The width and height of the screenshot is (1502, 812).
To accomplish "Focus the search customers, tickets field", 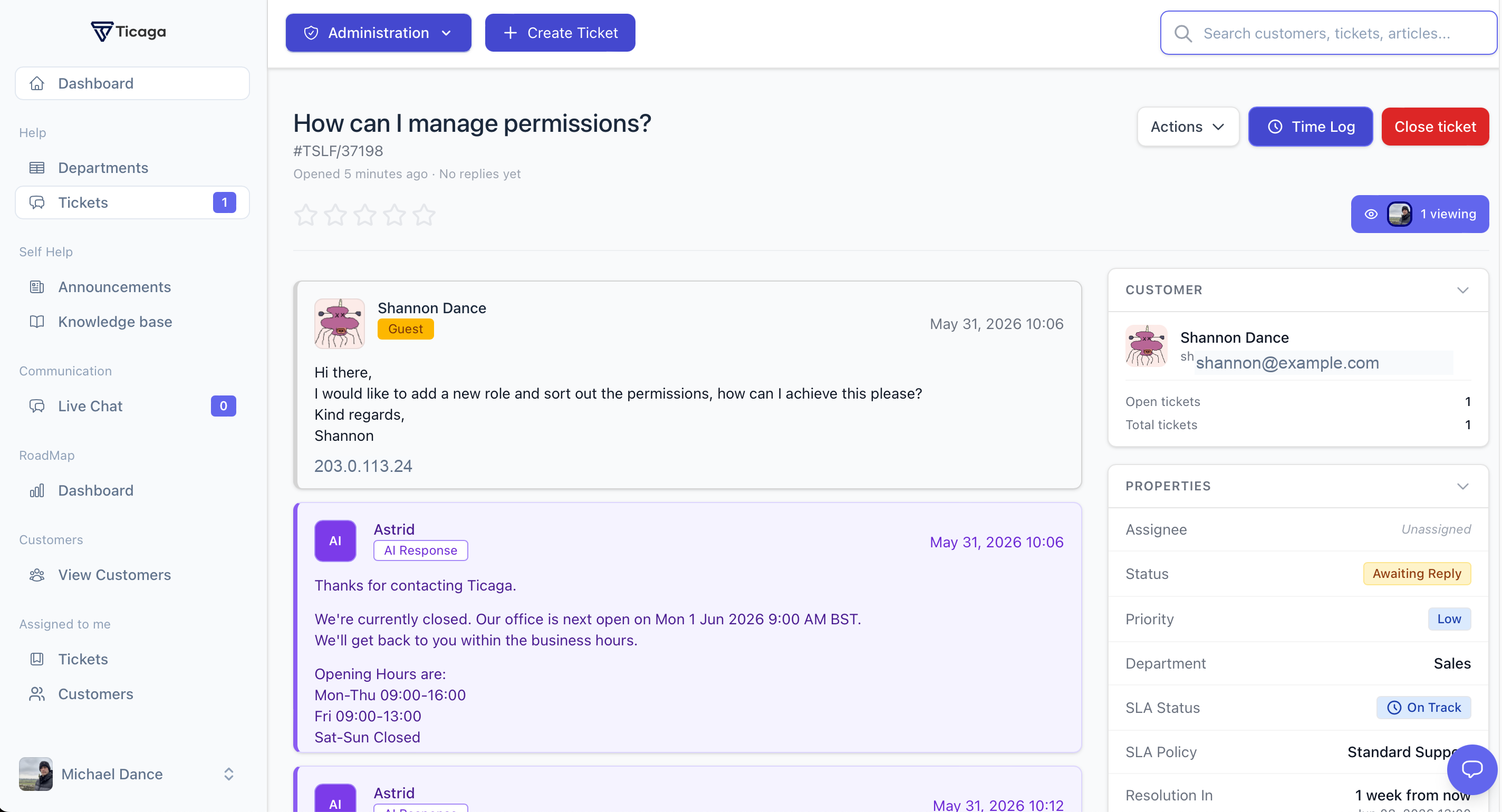I will (1328, 33).
